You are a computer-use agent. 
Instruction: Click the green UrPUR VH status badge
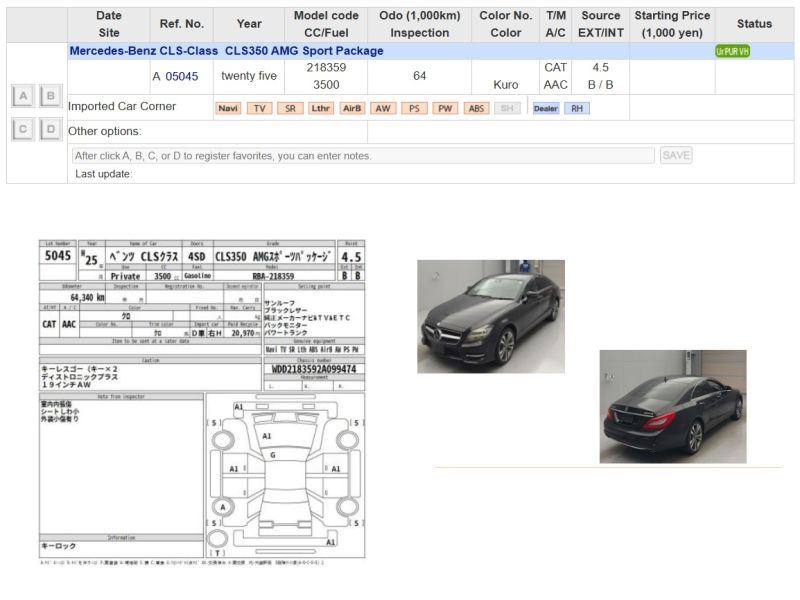[x=732, y=52]
